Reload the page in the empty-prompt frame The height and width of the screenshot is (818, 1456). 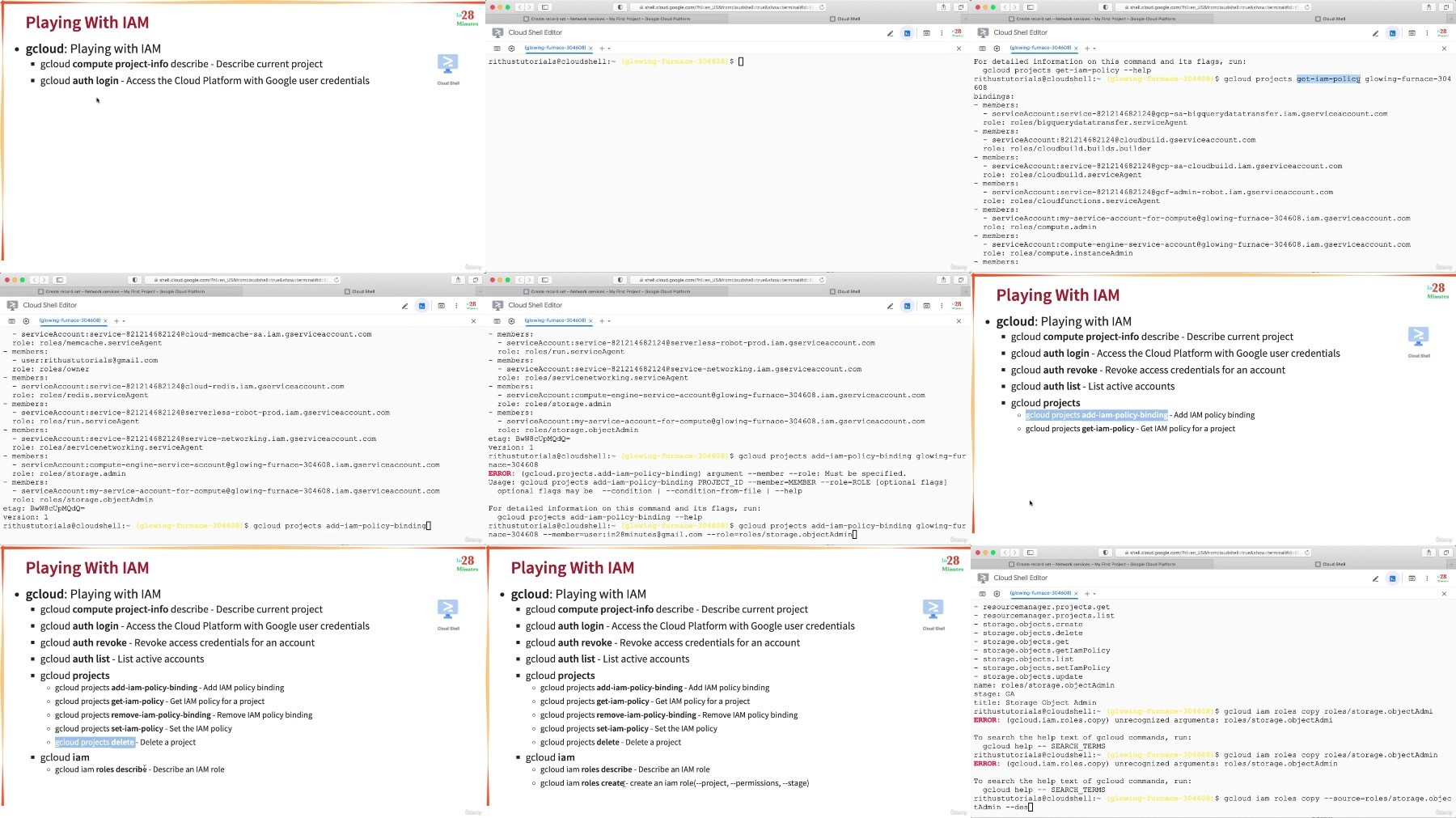pyautogui.click(x=822, y=7)
